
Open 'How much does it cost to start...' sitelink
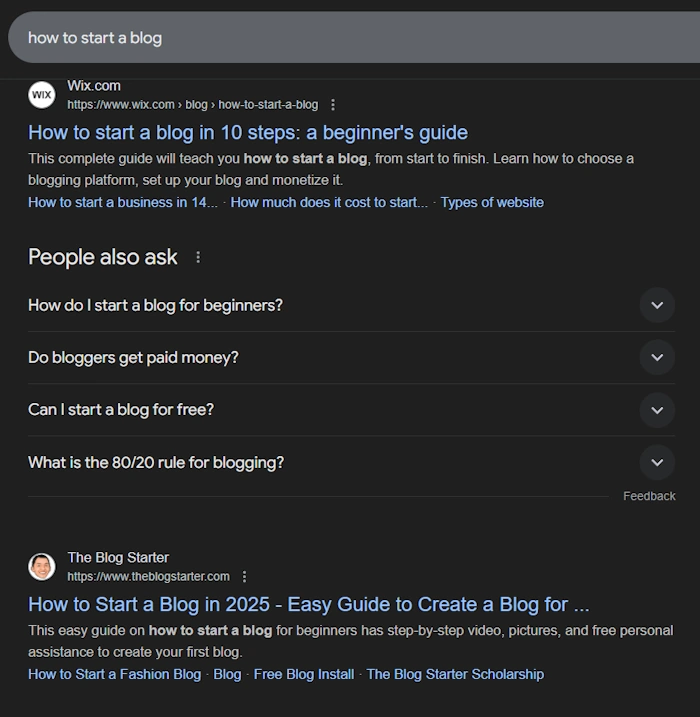pos(329,202)
